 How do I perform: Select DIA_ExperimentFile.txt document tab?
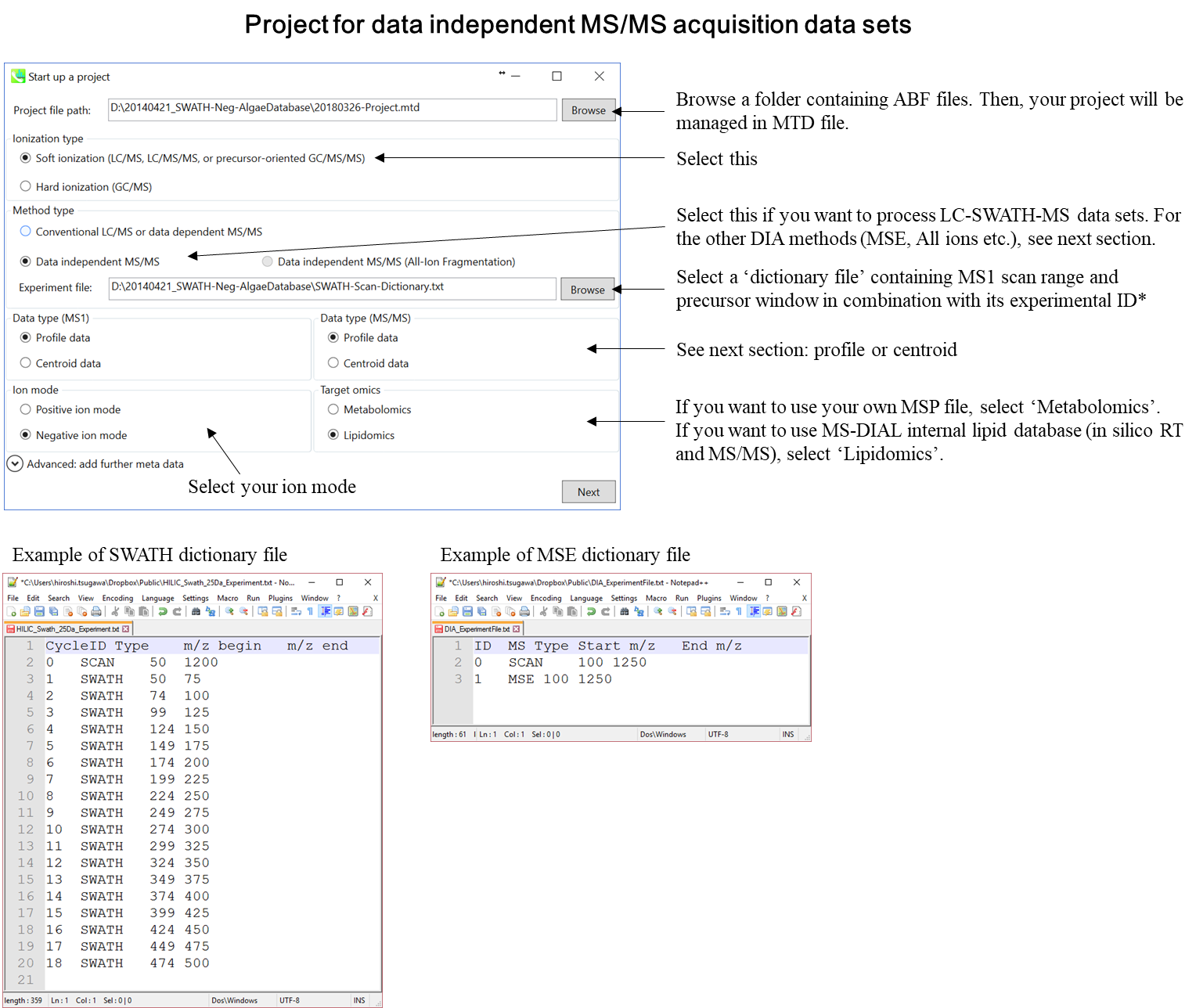(477, 628)
